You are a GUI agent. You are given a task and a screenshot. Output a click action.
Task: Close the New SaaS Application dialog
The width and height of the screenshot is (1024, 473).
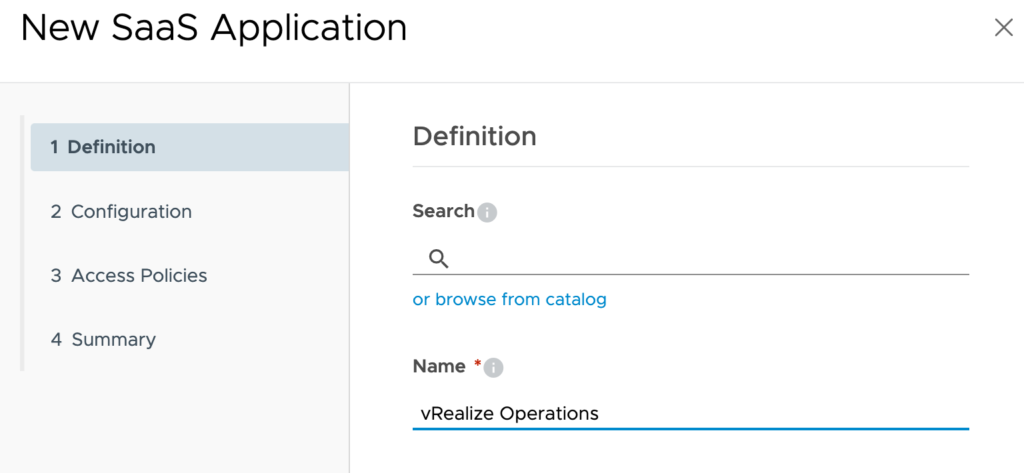(x=1003, y=28)
